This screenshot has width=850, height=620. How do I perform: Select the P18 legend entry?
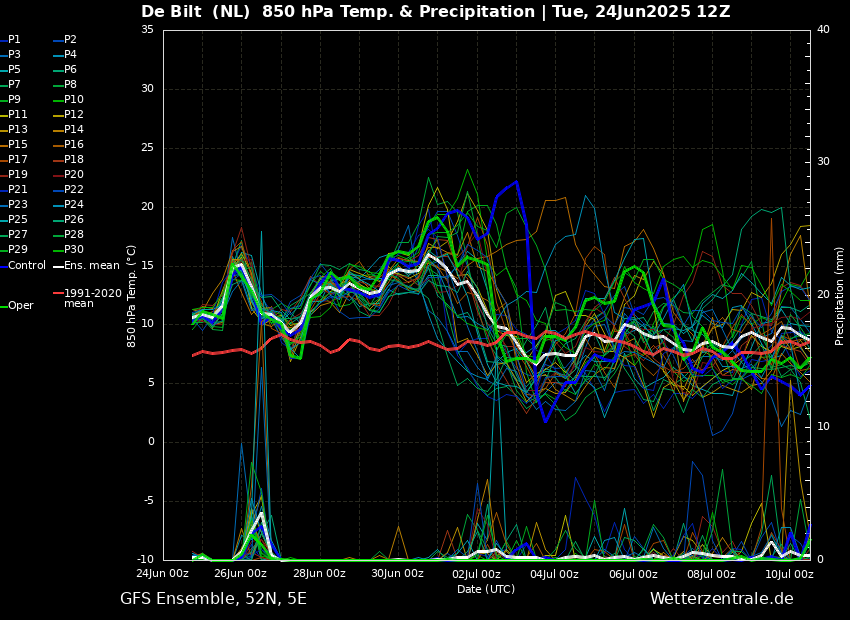pyautogui.click(x=73, y=160)
